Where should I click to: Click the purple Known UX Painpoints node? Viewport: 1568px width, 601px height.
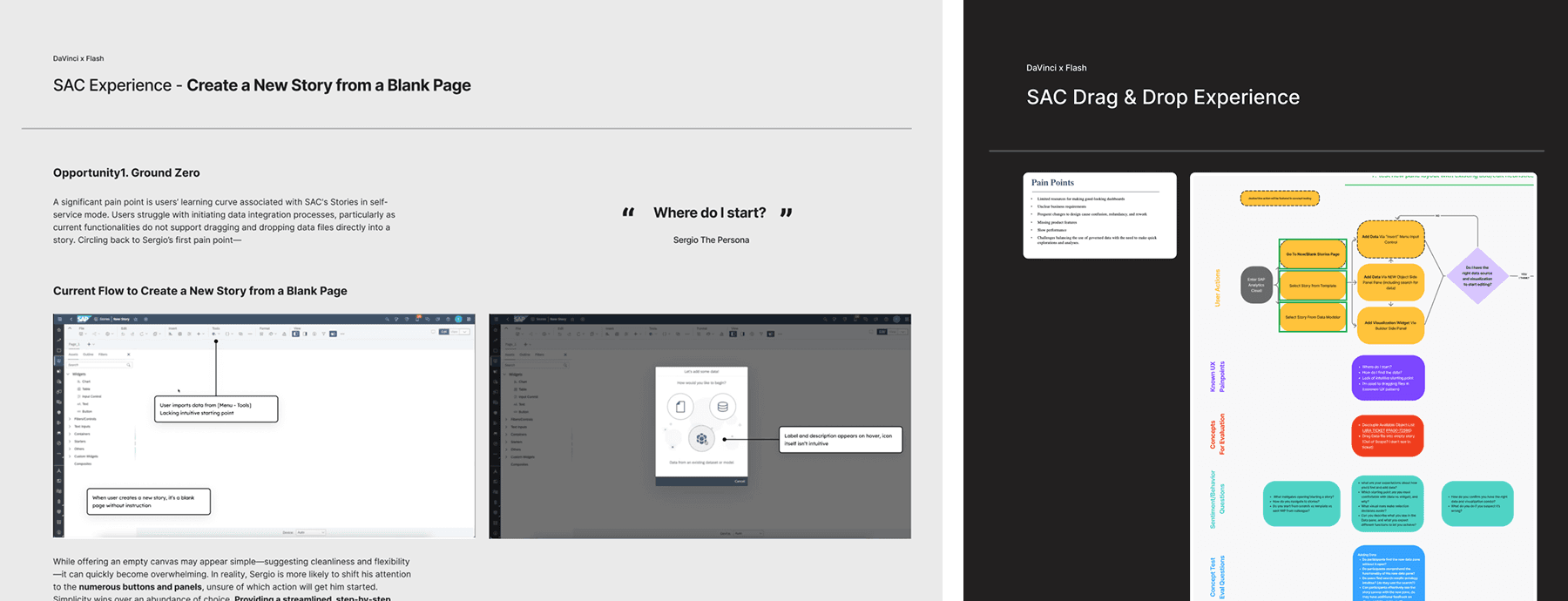[x=1388, y=377]
